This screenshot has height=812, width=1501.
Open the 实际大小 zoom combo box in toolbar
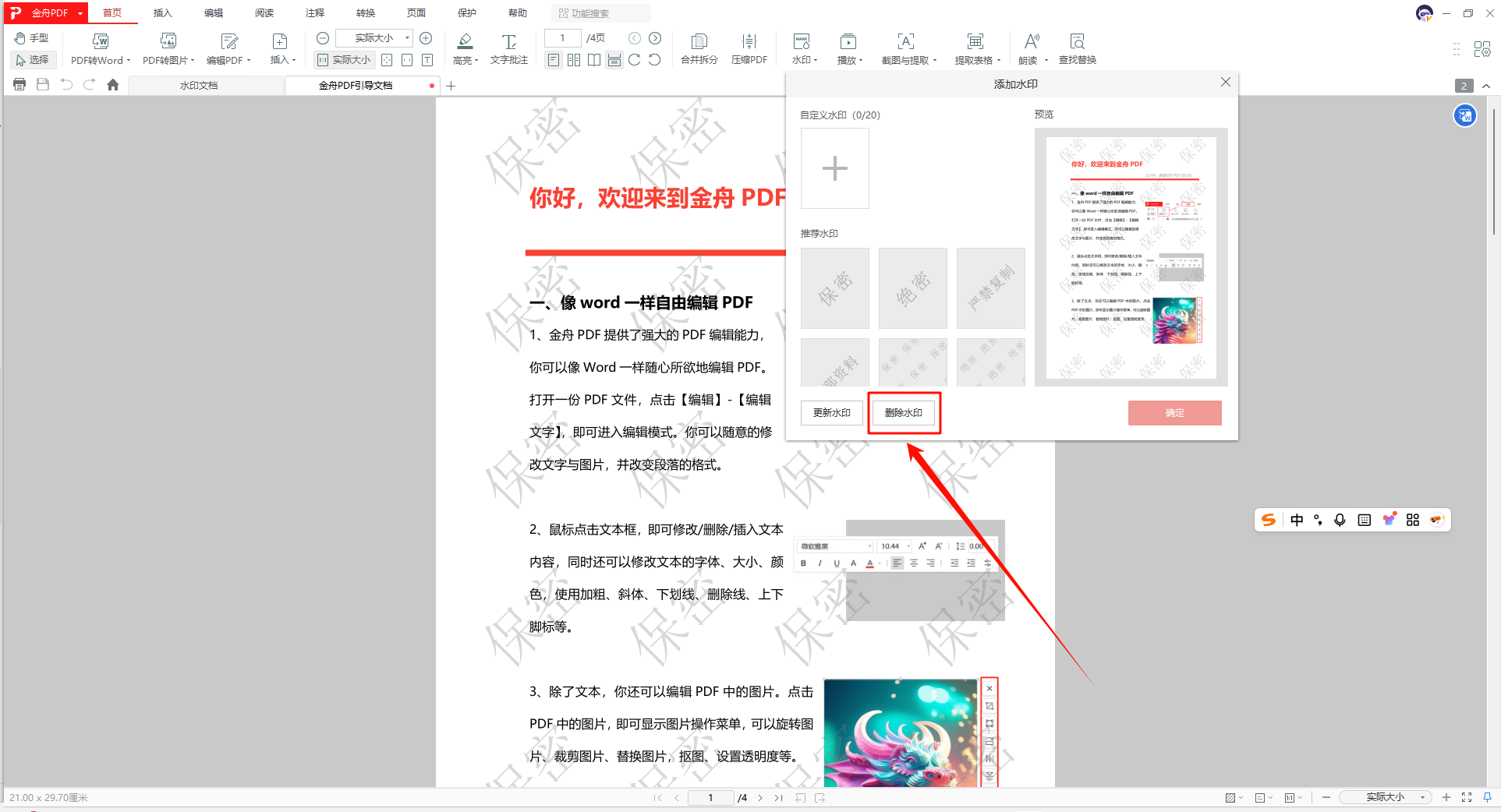pyautogui.click(x=374, y=37)
